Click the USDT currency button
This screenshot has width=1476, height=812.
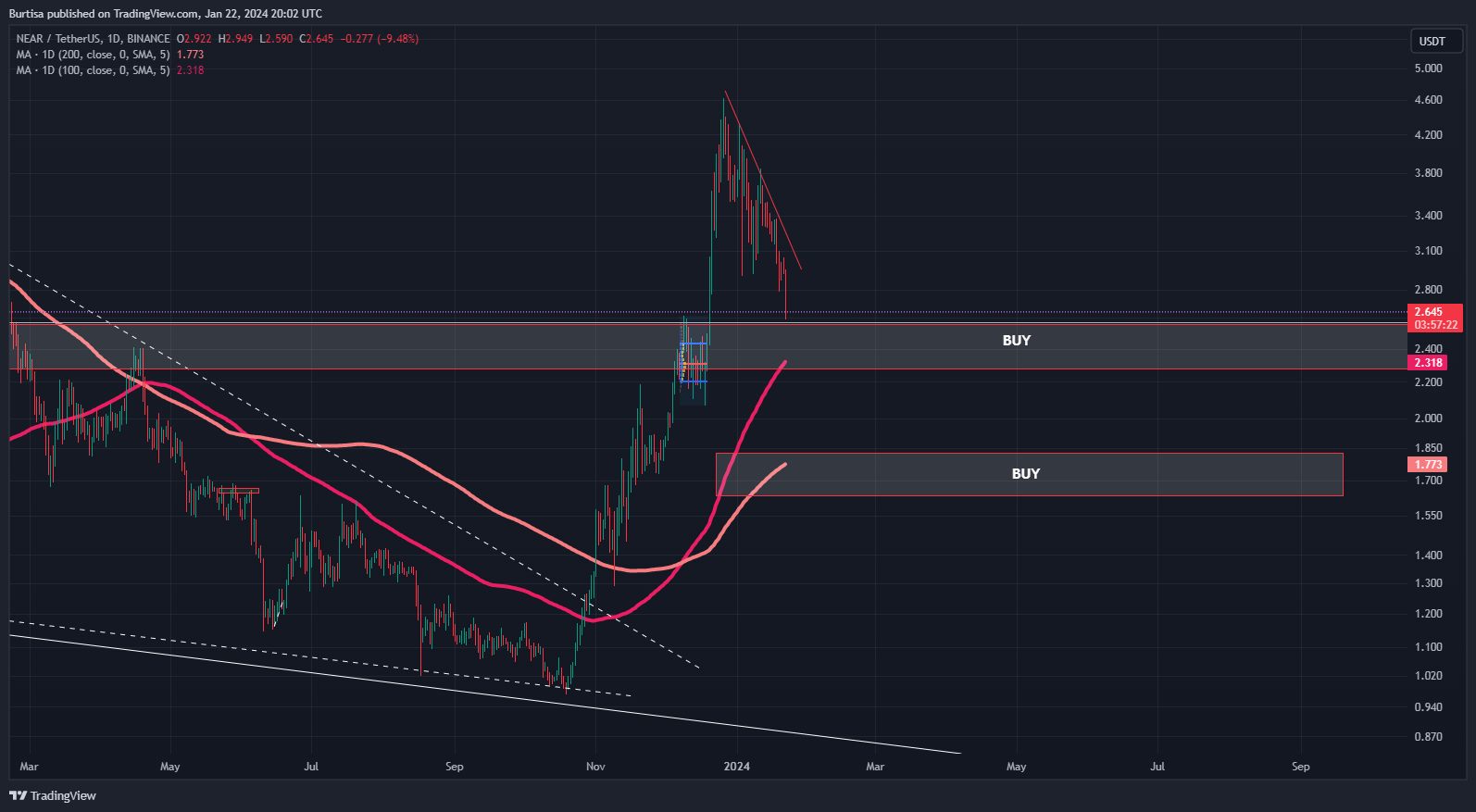[x=1435, y=41]
